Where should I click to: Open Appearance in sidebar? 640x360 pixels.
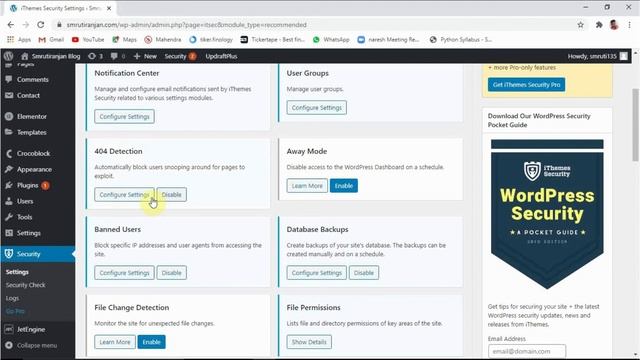point(34,169)
